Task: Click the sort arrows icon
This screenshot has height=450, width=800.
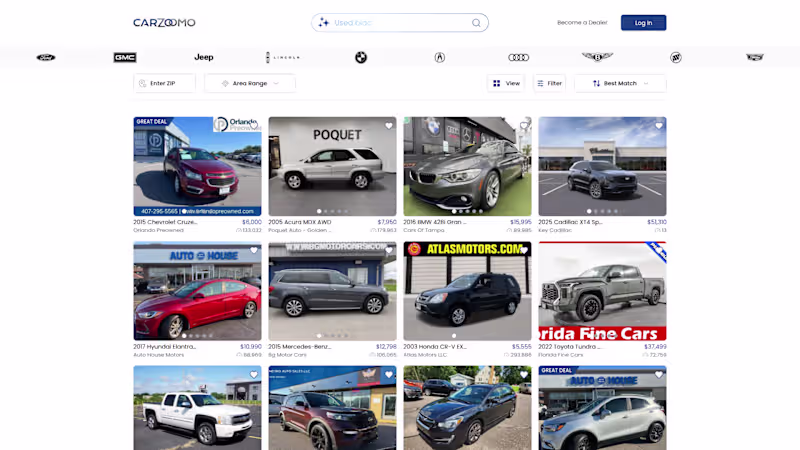Action: (596, 83)
